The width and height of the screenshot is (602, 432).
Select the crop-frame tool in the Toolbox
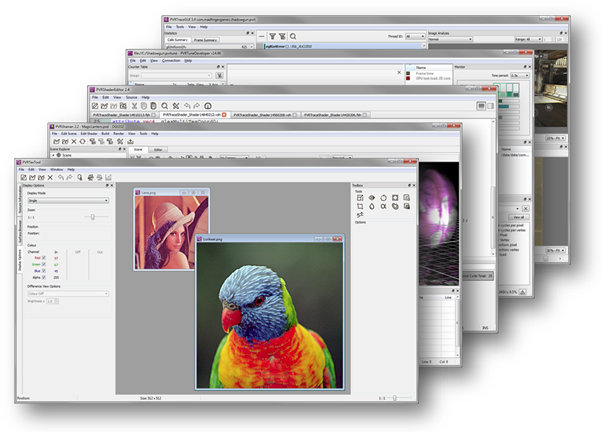pyautogui.click(x=360, y=206)
